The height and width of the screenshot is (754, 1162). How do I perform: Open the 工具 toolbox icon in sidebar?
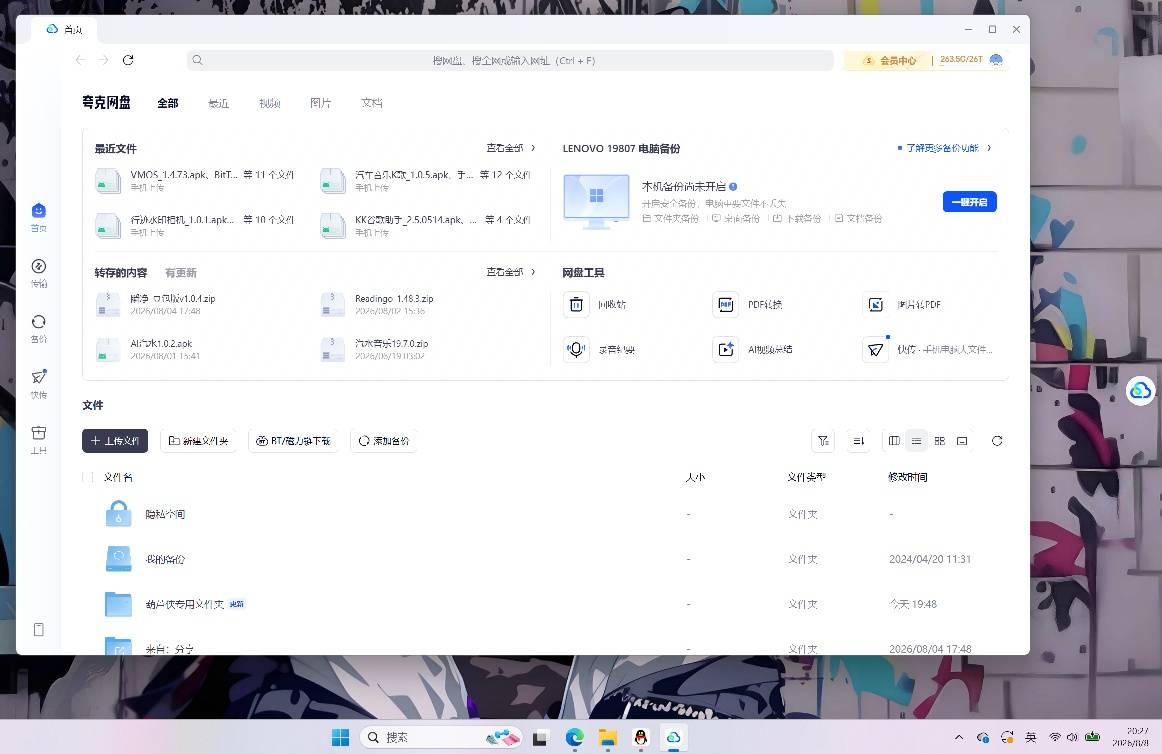[39, 433]
